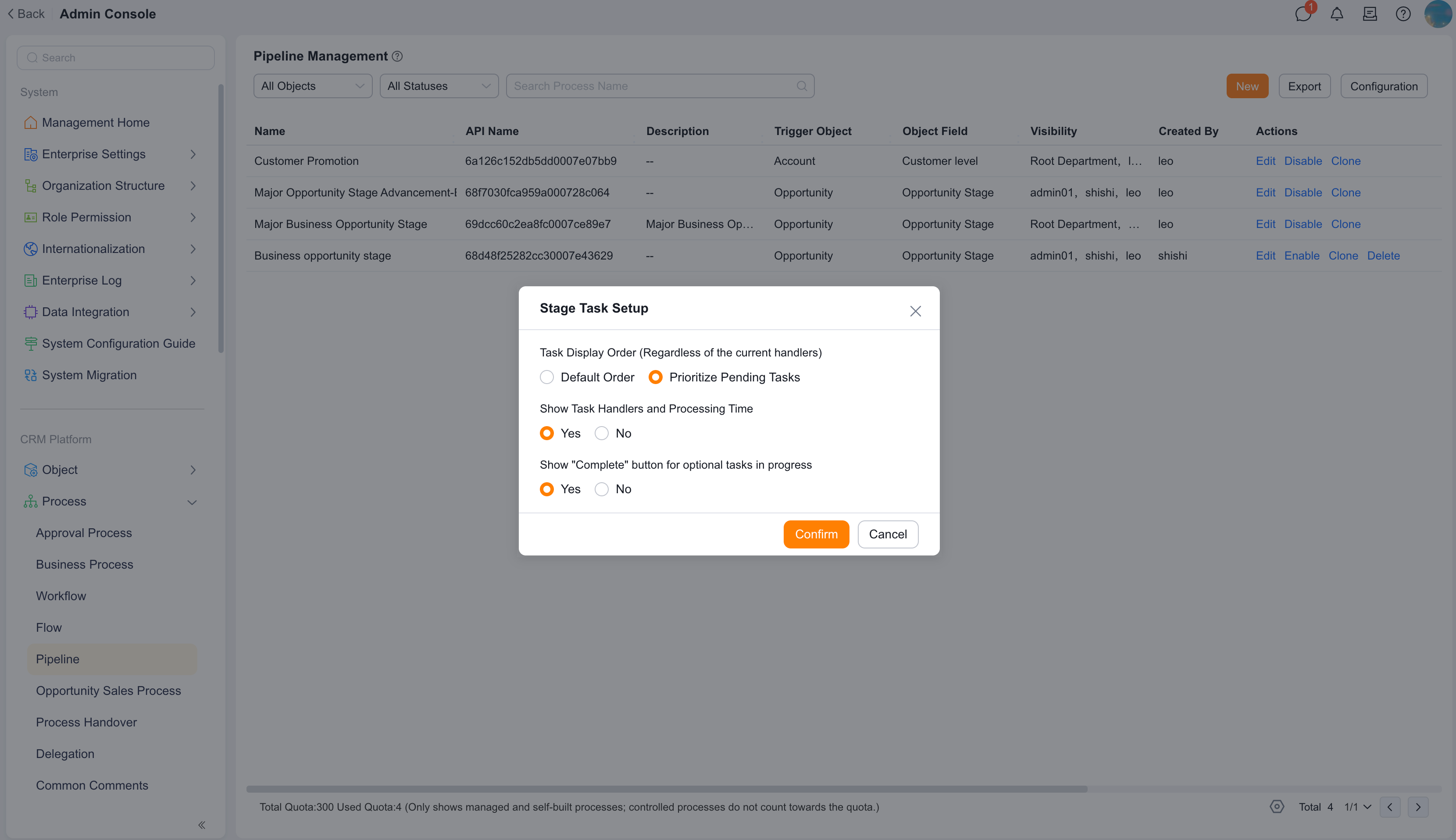Open Workflow menu item

point(61,596)
